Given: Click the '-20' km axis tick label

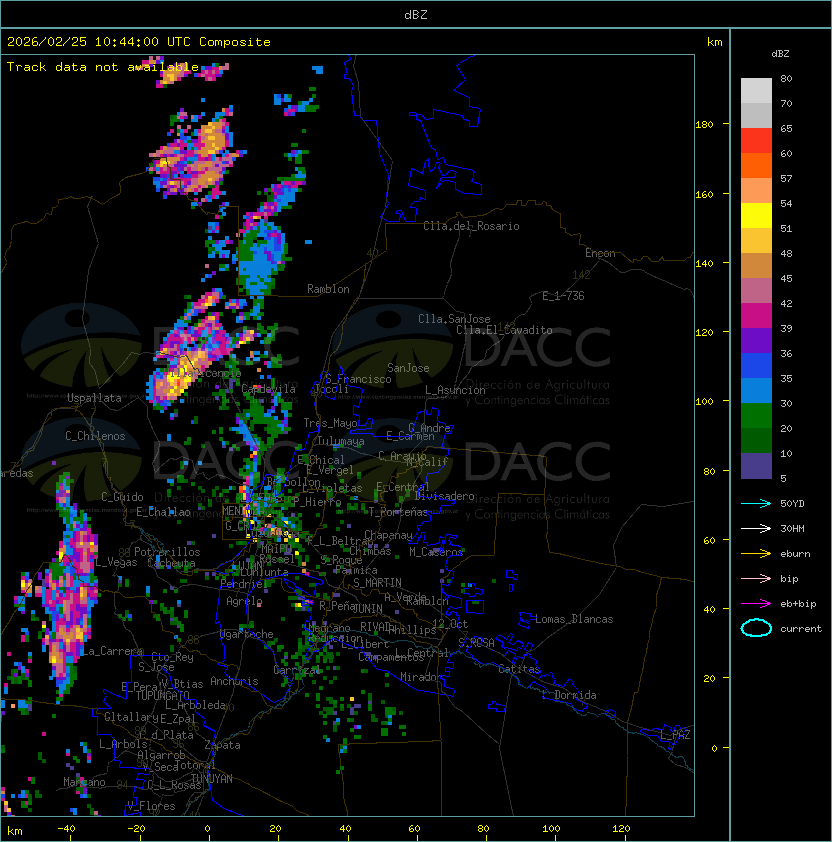Looking at the screenshot, I should click(x=136, y=829).
